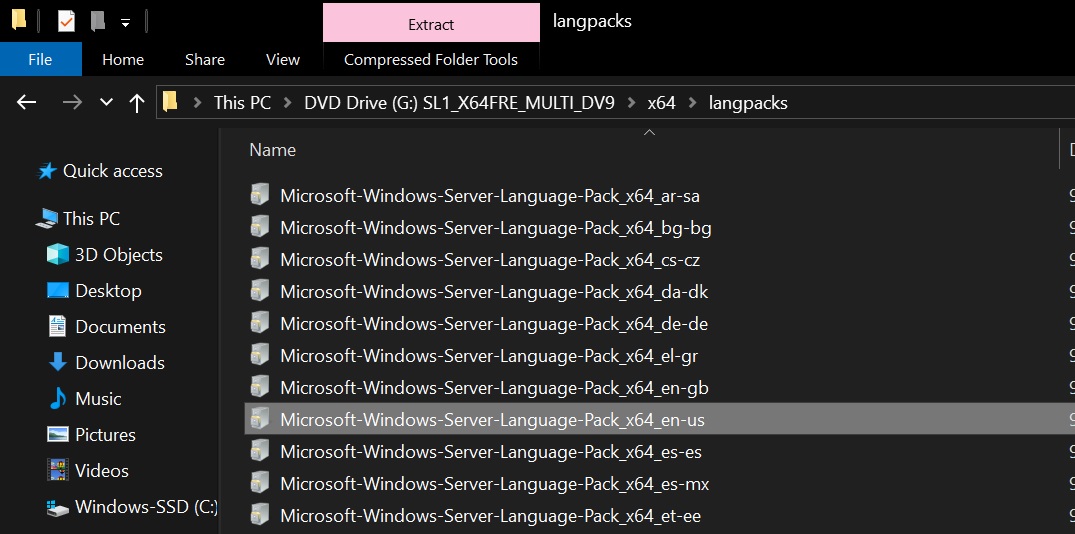1075x534 pixels.
Task: Click the 3D Objects cube icon
Action: 58,255
